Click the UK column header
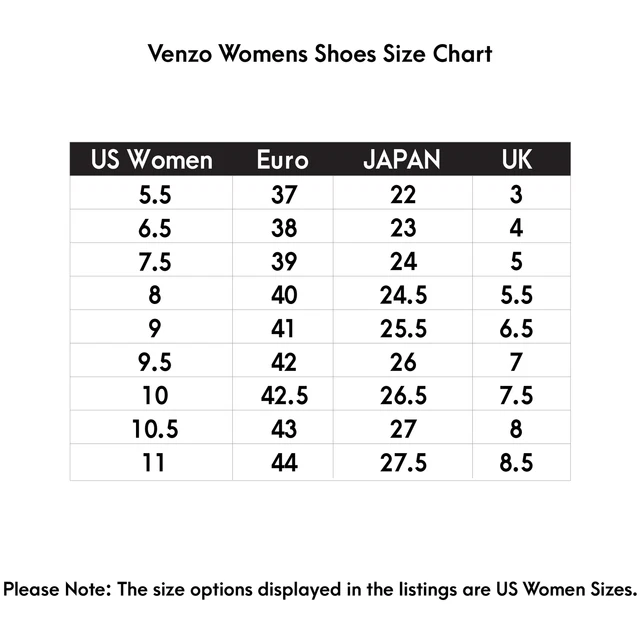640x640 pixels. tap(516, 160)
